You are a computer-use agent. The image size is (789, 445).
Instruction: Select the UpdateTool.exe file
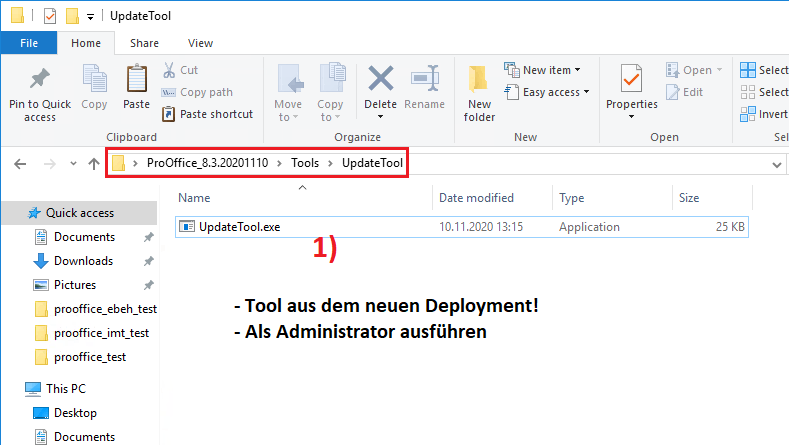(461, 227)
